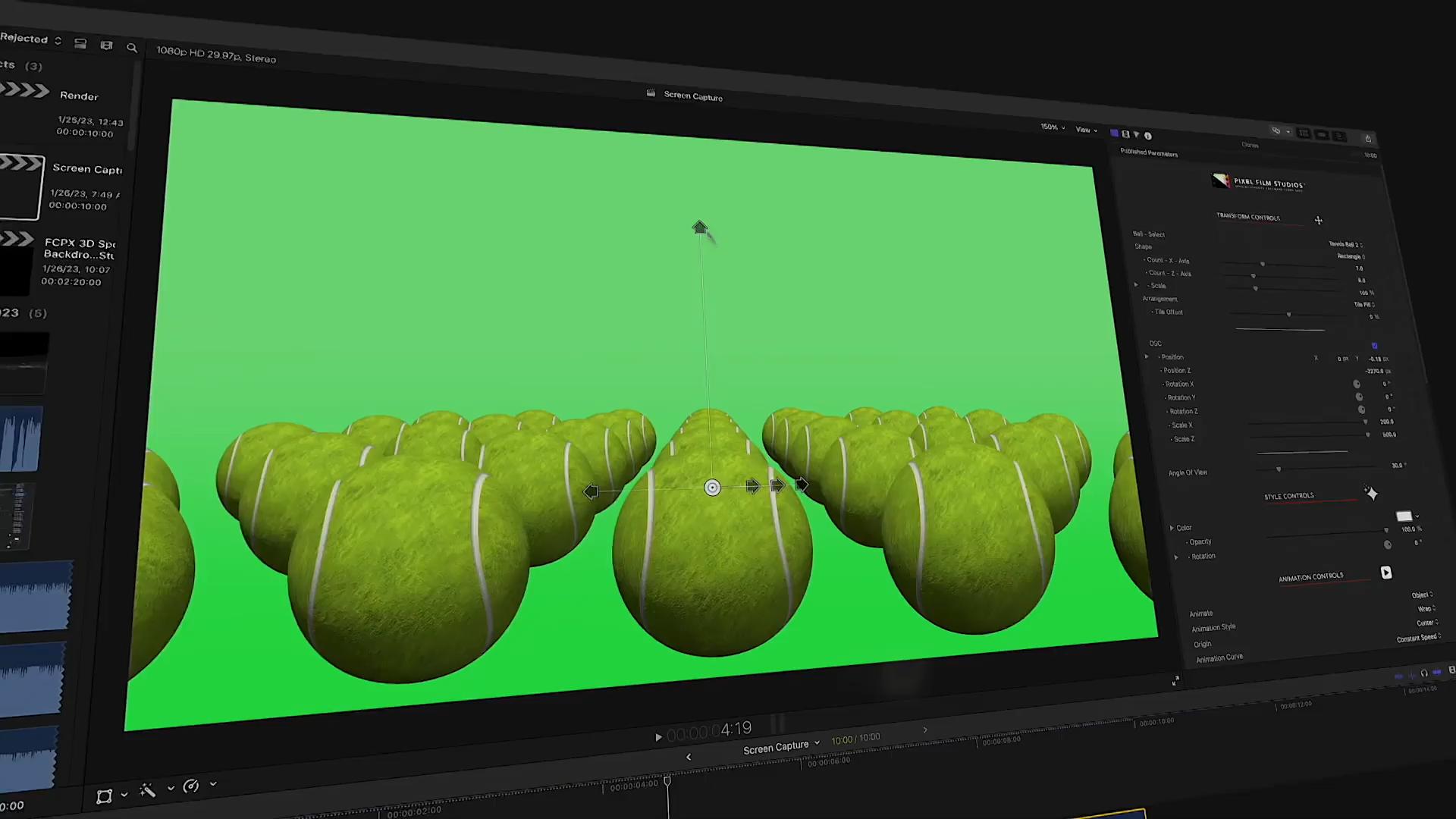
Task: Click the link chain toolbar icon
Action: click(1276, 131)
